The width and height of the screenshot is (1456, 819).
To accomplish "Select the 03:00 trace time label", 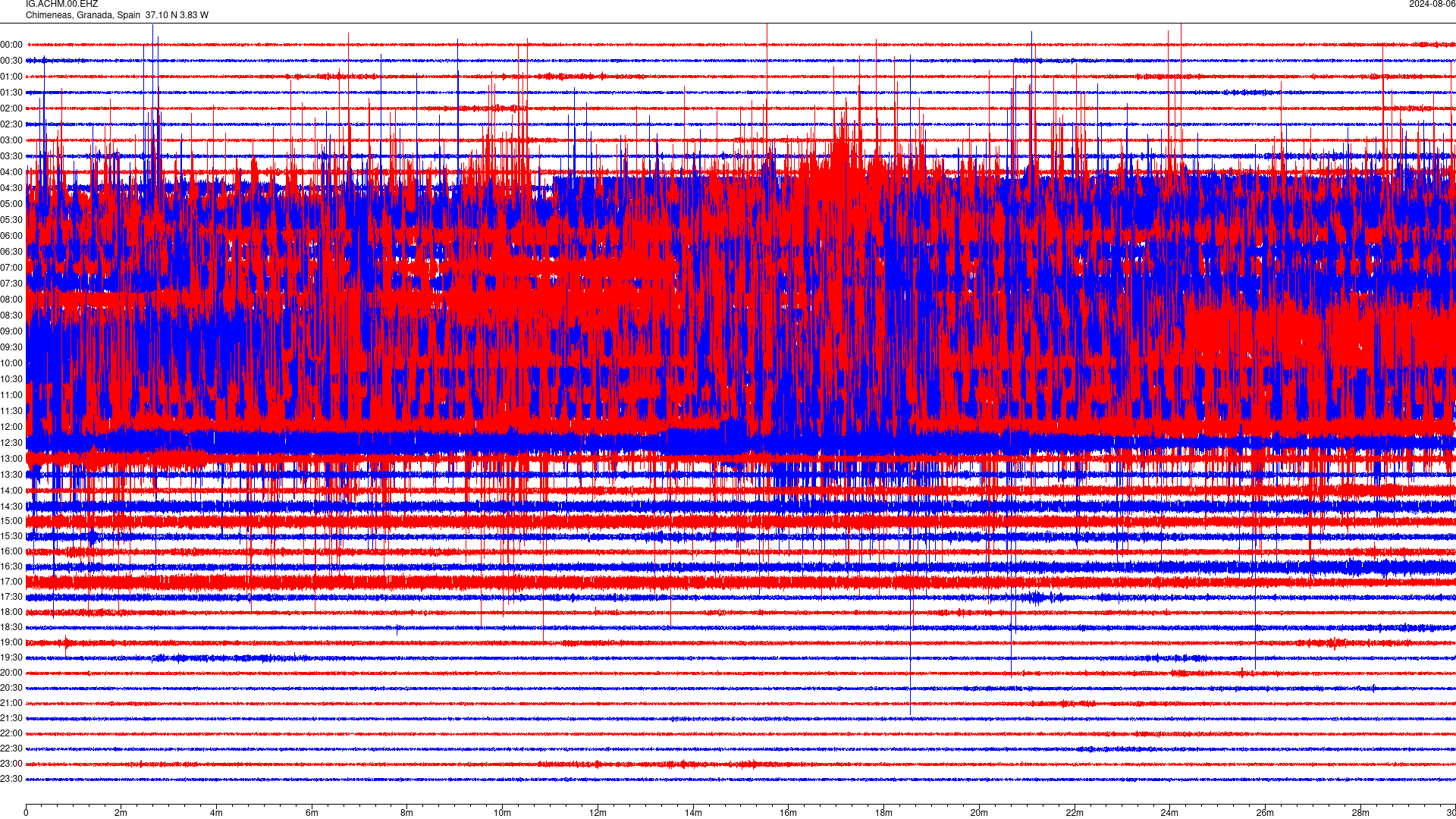I will pyautogui.click(x=11, y=140).
